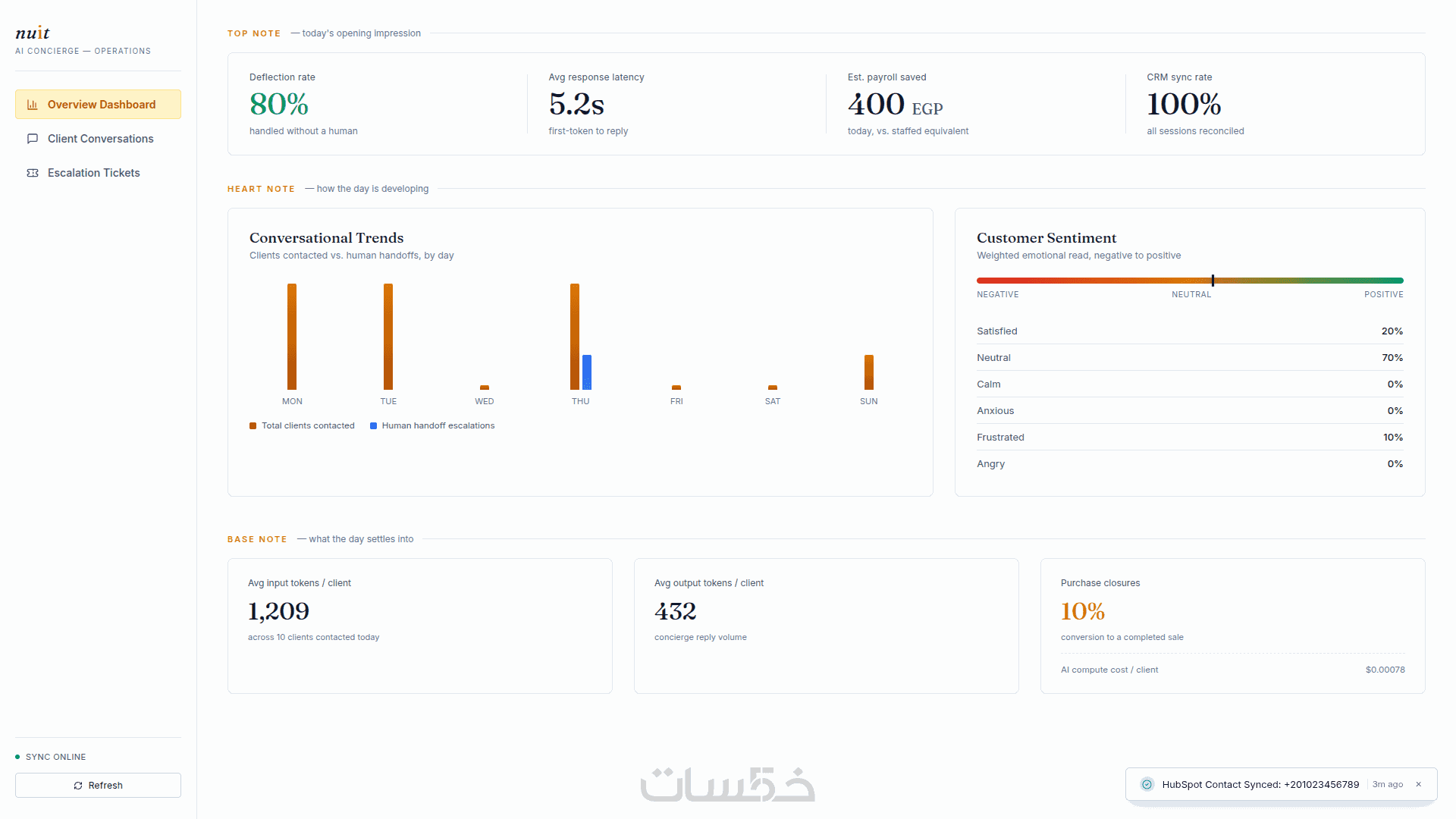Open the Overview Dashboard chart icon
The width and height of the screenshot is (1456, 819).
[33, 105]
